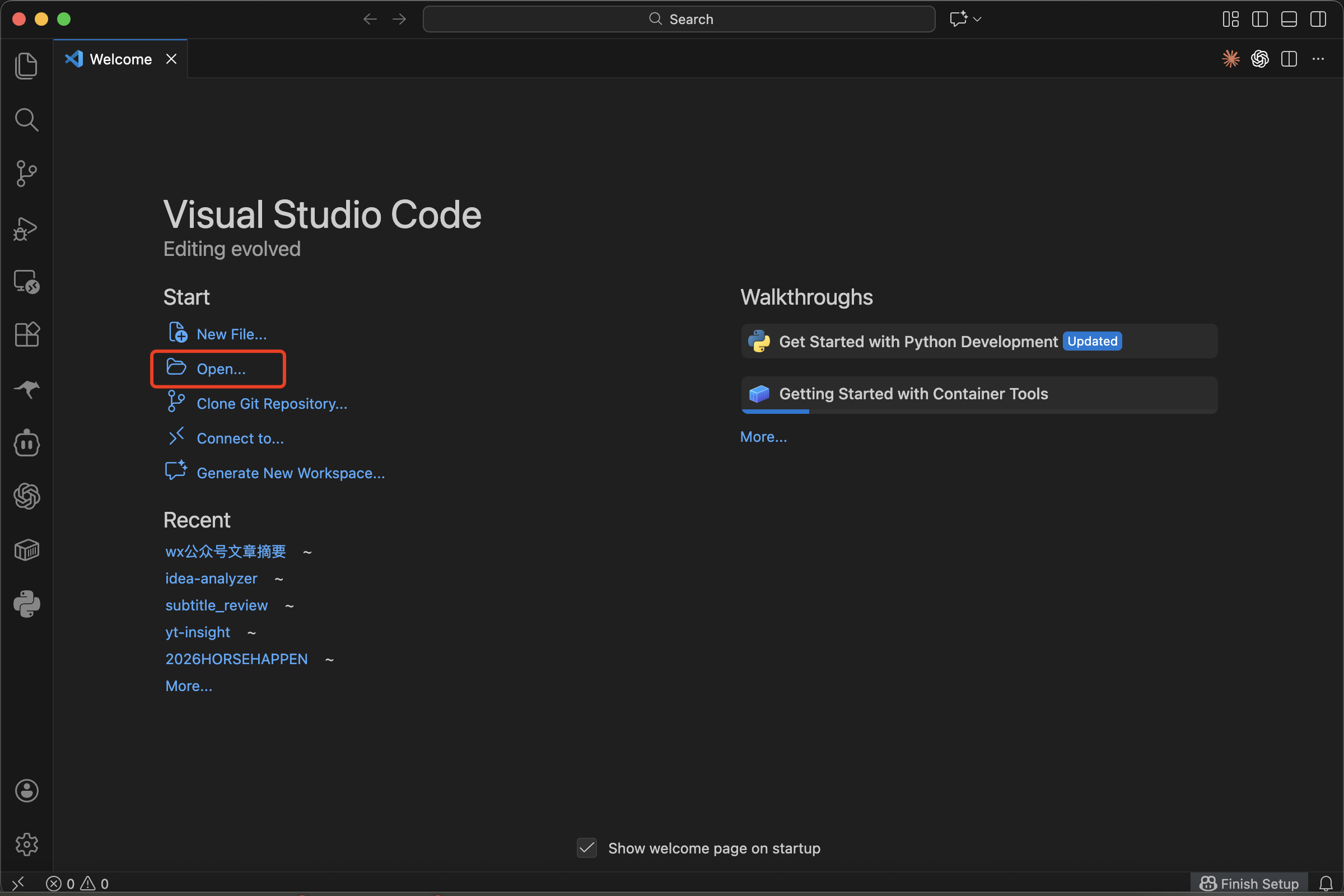The image size is (1344, 896).
Task: Open remote window indicator in status bar
Action: (18, 884)
